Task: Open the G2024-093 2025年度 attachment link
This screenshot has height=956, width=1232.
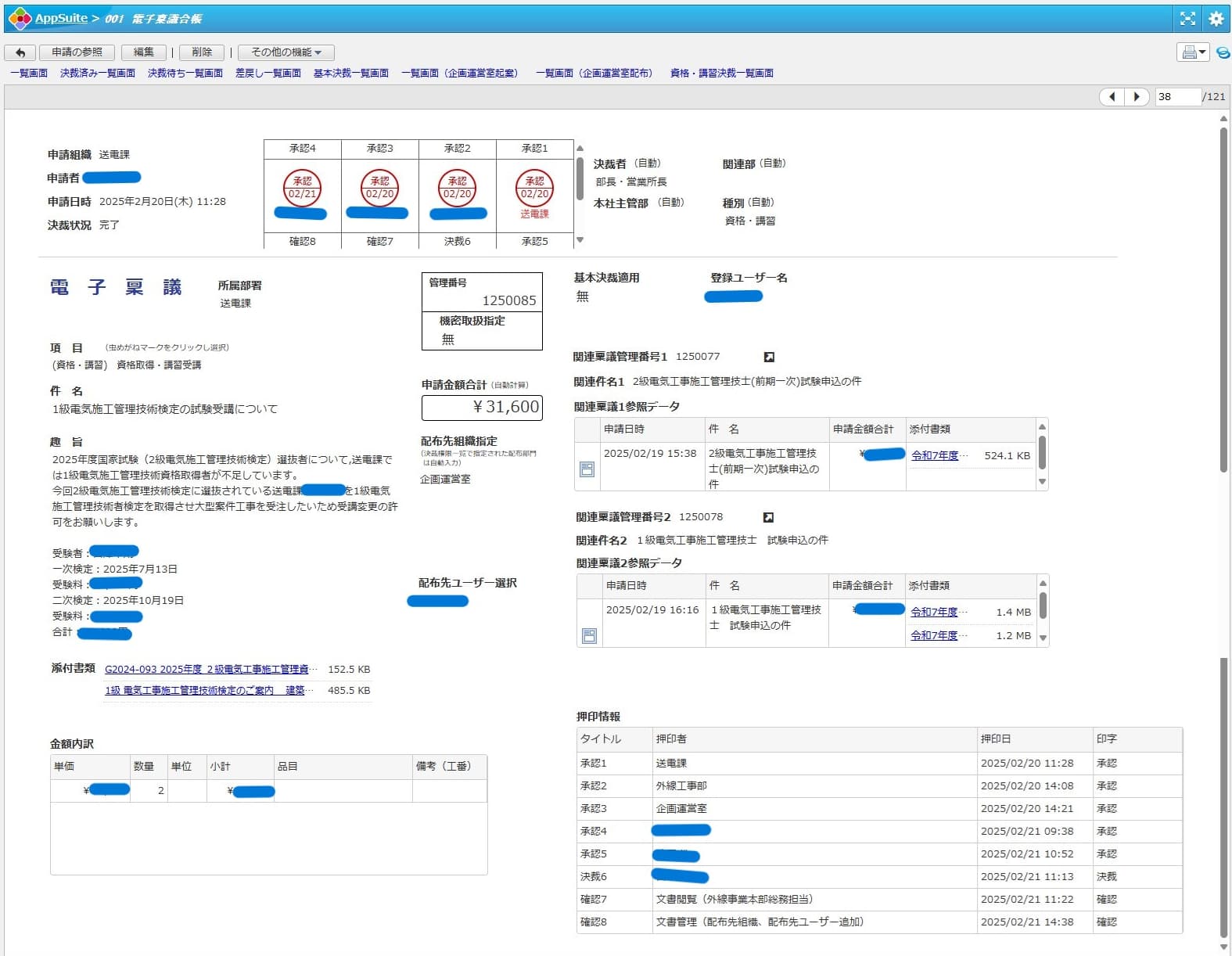Action: (210, 670)
